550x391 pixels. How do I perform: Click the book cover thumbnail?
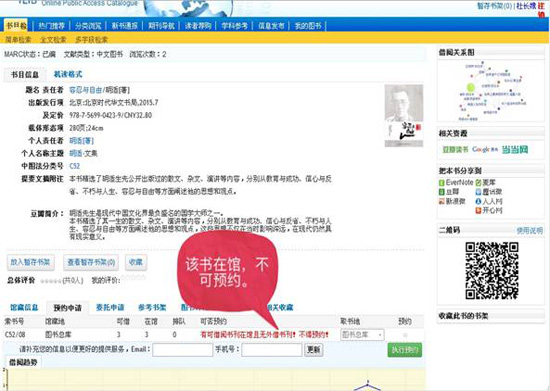click(x=404, y=115)
